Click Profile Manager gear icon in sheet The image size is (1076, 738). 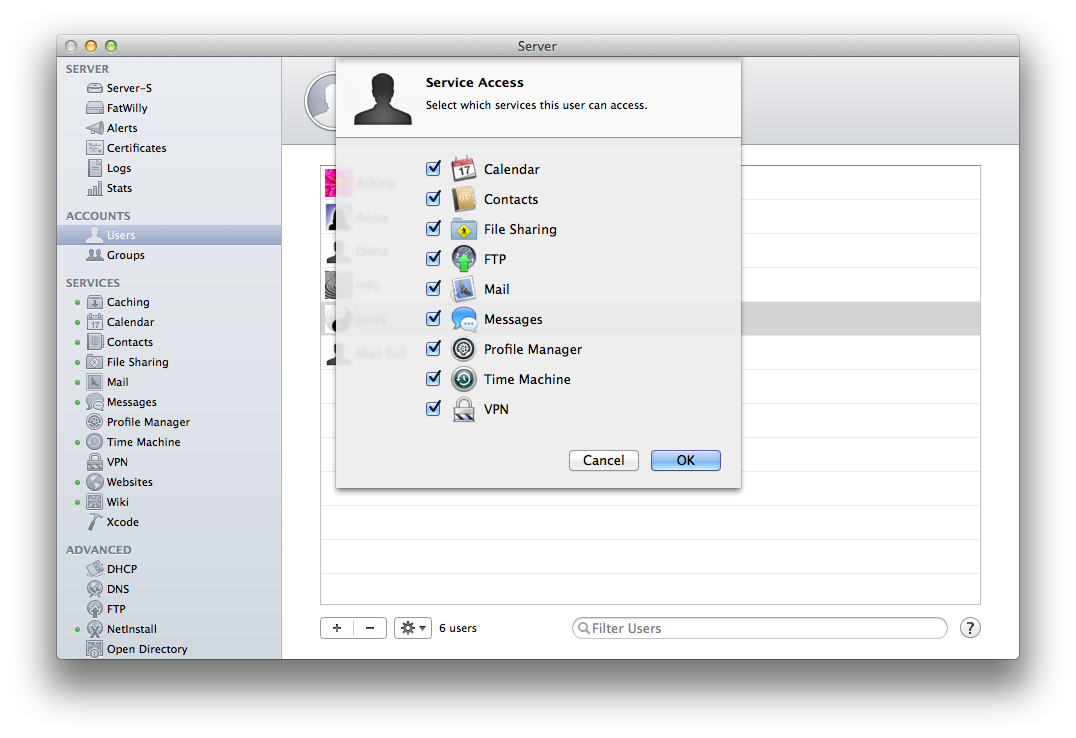(464, 349)
